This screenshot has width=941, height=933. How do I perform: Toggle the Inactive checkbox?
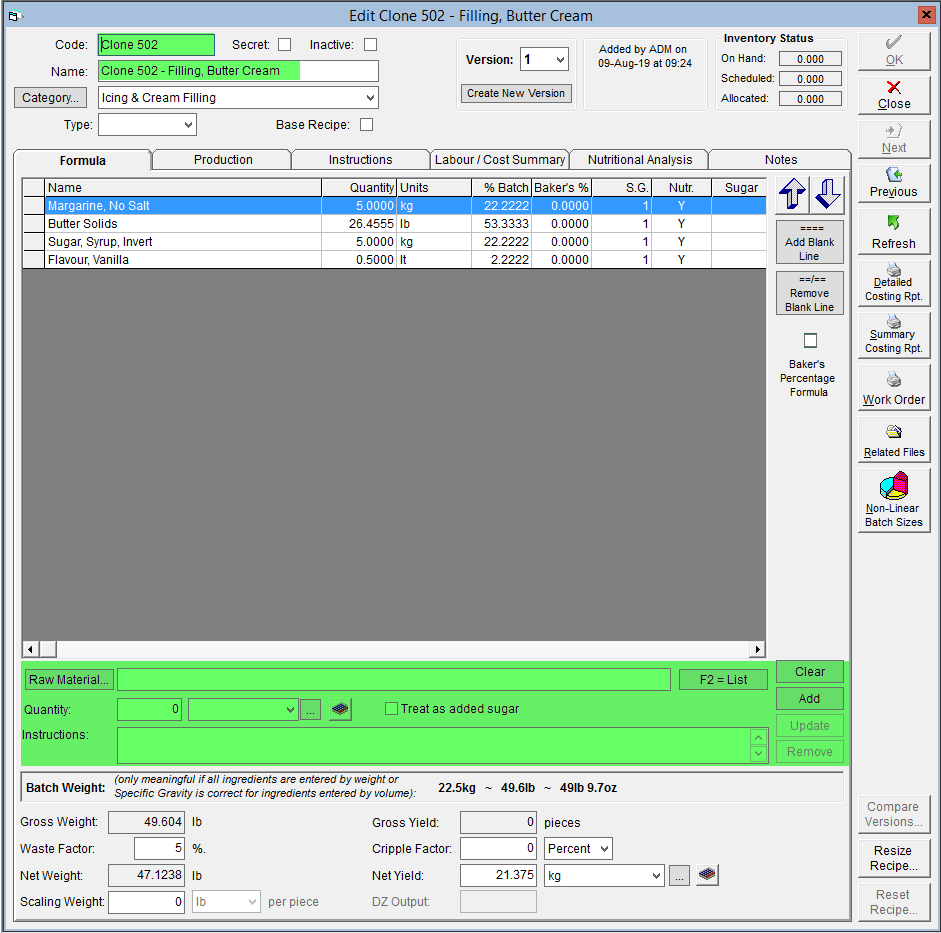pos(371,45)
